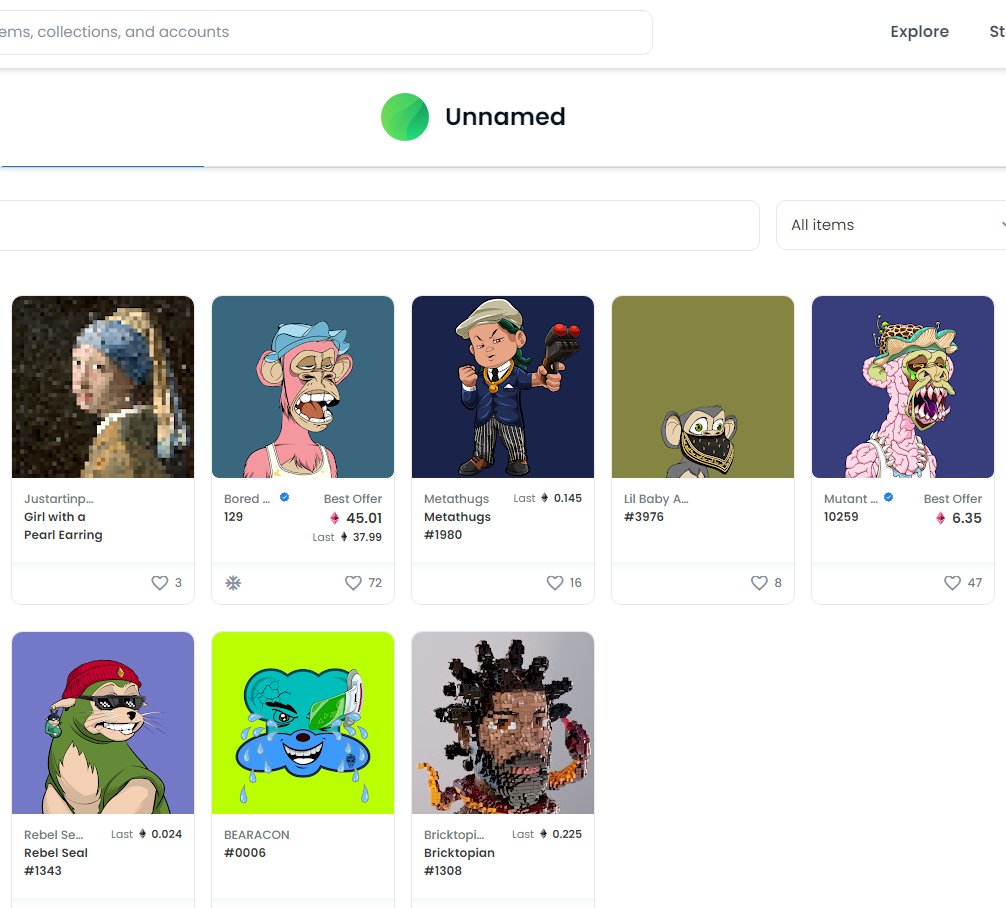Open the Explore menu
Viewport: 1006px width, 908px height.
point(919,31)
